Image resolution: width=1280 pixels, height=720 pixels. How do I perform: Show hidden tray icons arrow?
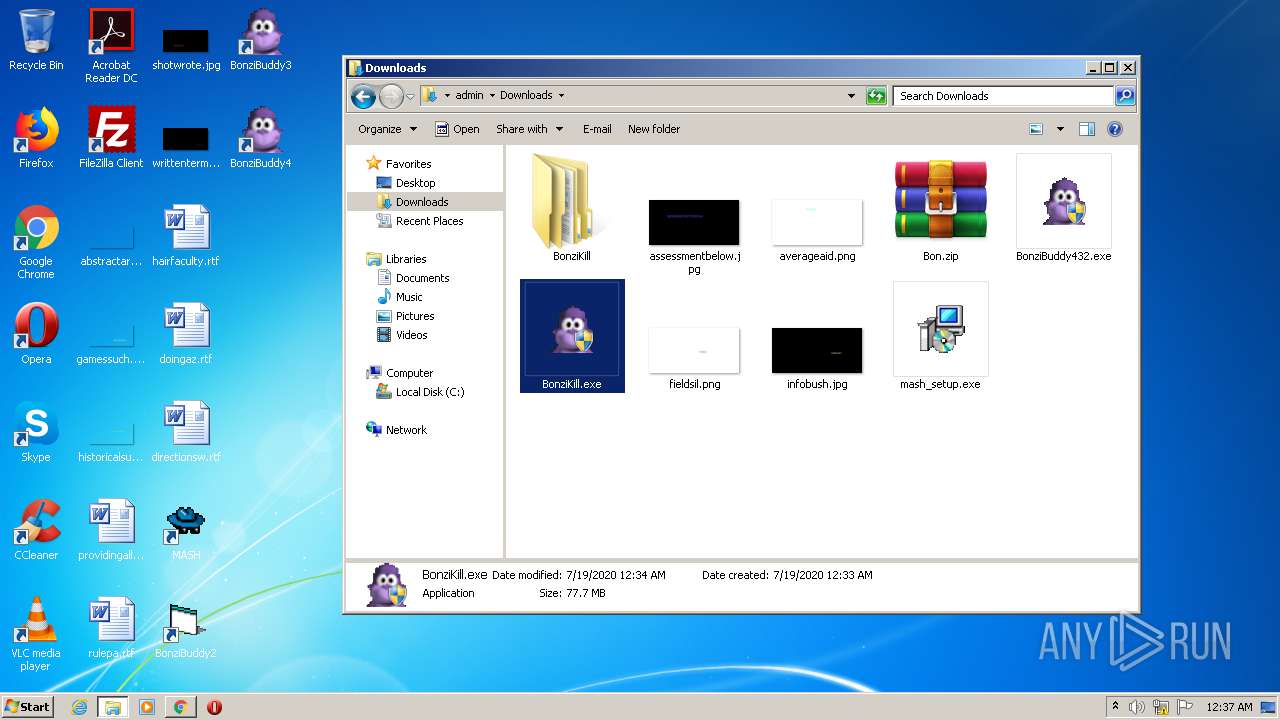[1115, 707]
